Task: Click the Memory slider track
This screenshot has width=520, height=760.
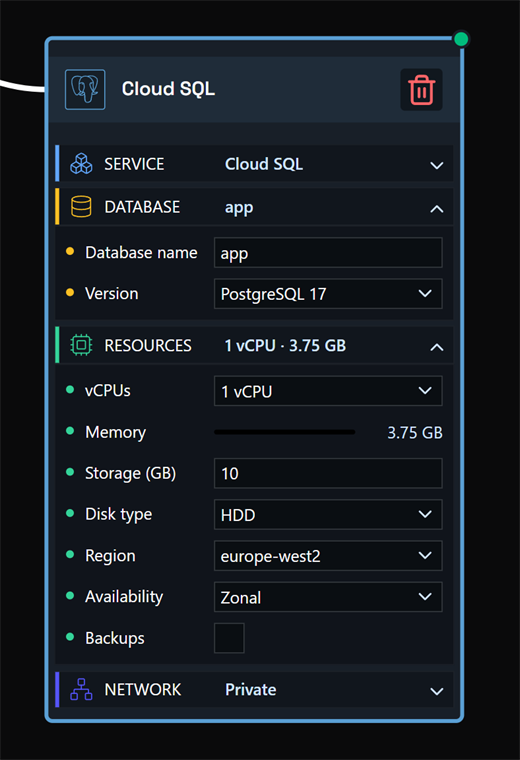Action: (x=284, y=432)
